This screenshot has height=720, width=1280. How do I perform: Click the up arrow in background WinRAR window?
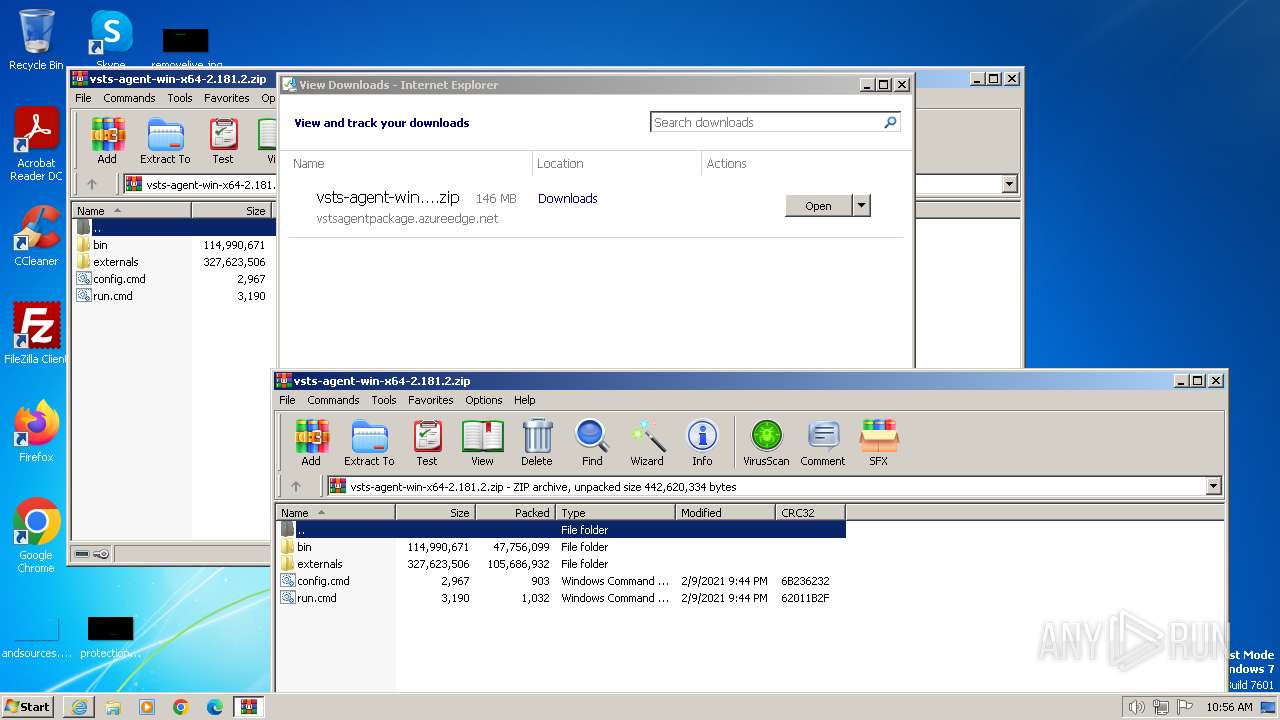92,184
